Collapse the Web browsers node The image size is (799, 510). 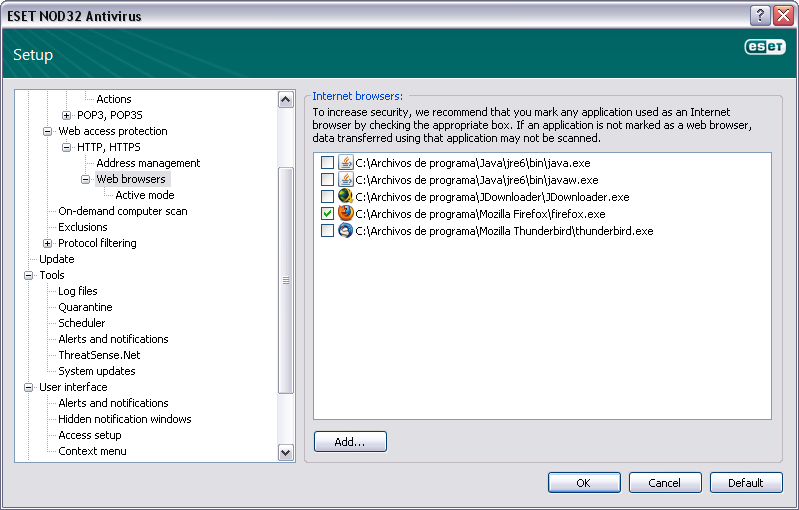click(x=86, y=179)
